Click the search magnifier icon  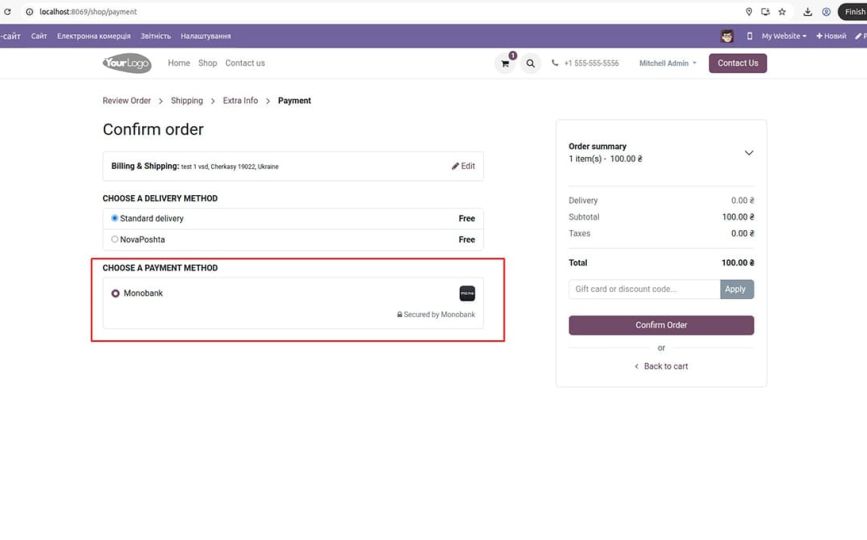[530, 63]
